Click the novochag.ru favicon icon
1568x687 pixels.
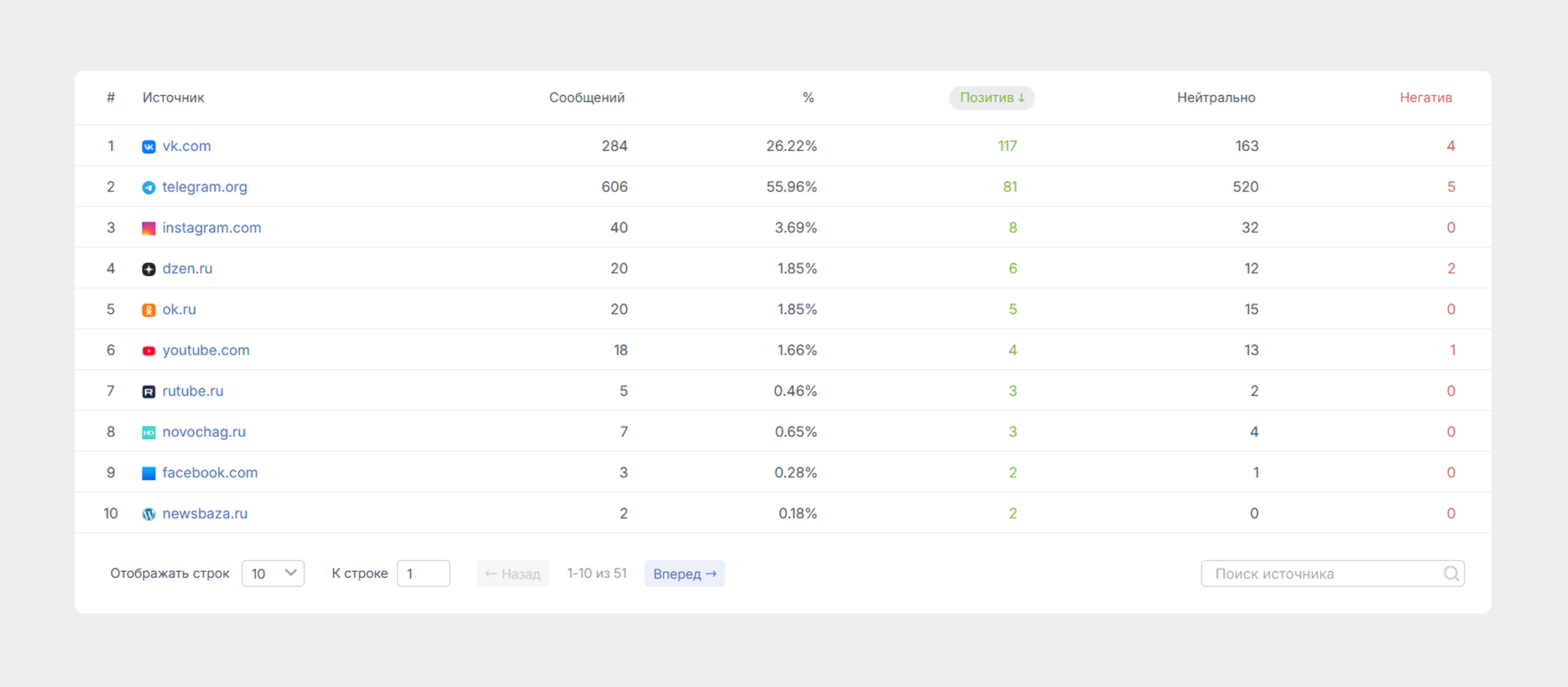click(148, 433)
